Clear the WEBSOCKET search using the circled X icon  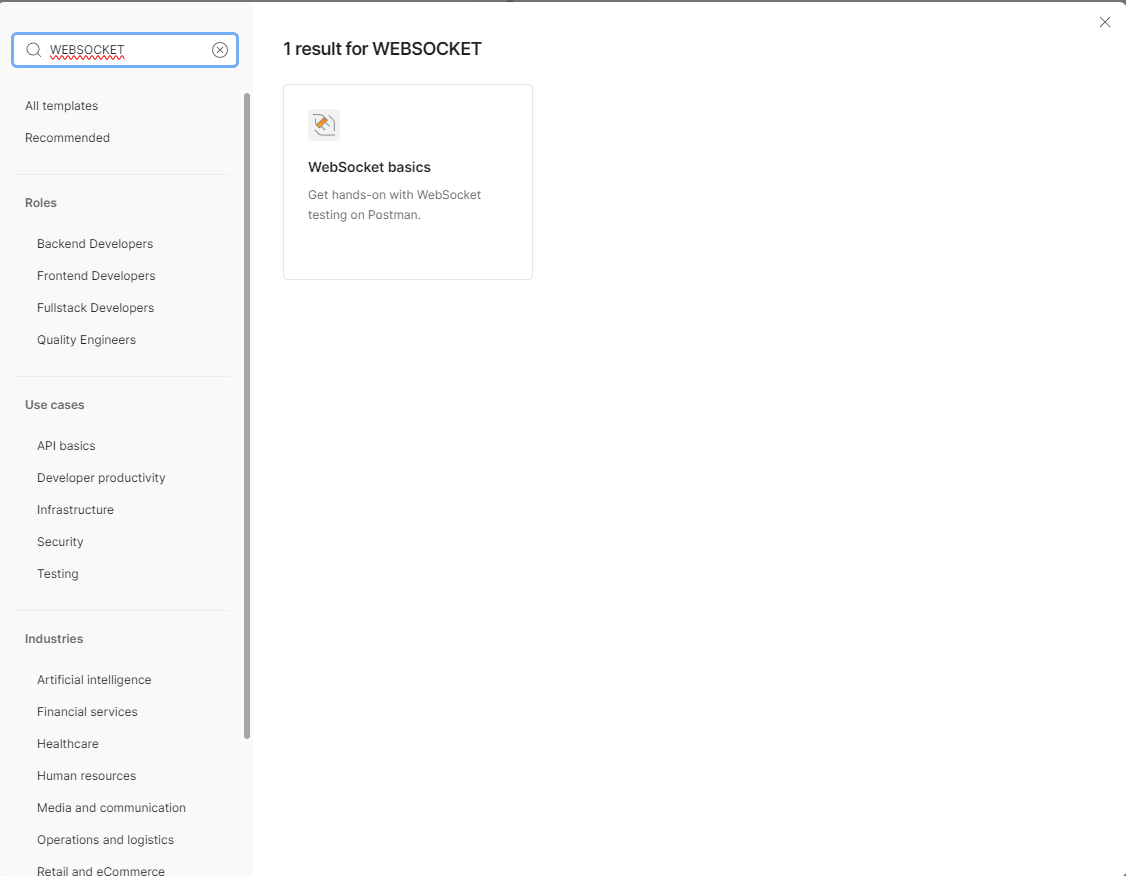click(x=220, y=49)
